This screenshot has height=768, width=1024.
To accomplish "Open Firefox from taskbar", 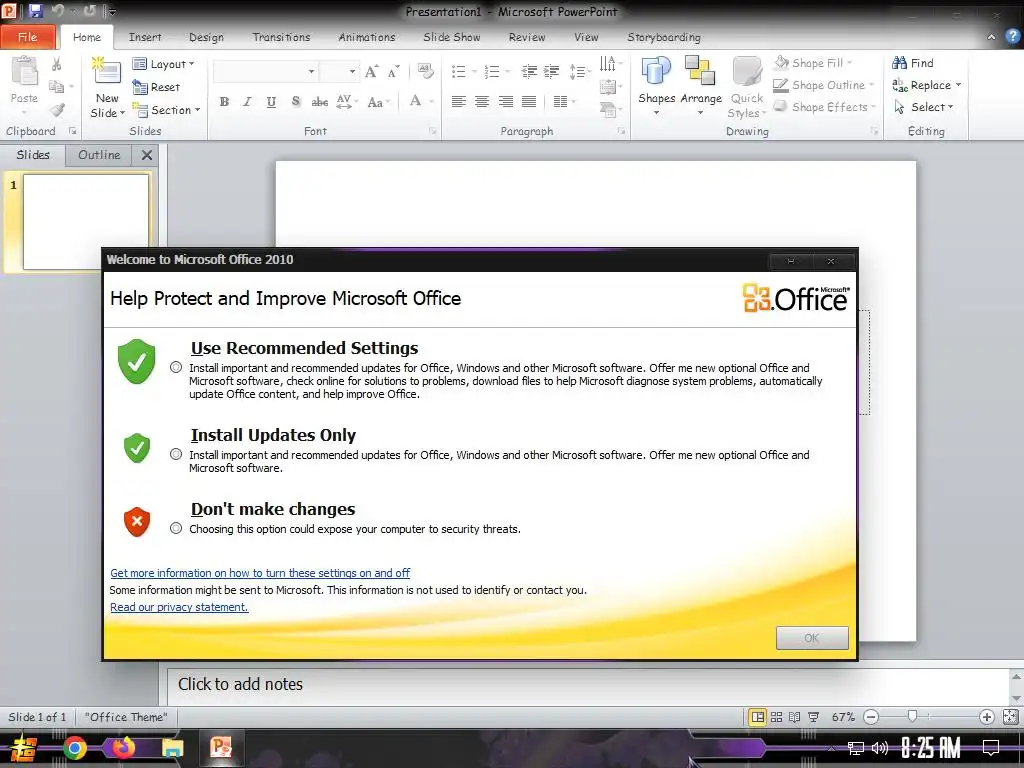I will (122, 748).
